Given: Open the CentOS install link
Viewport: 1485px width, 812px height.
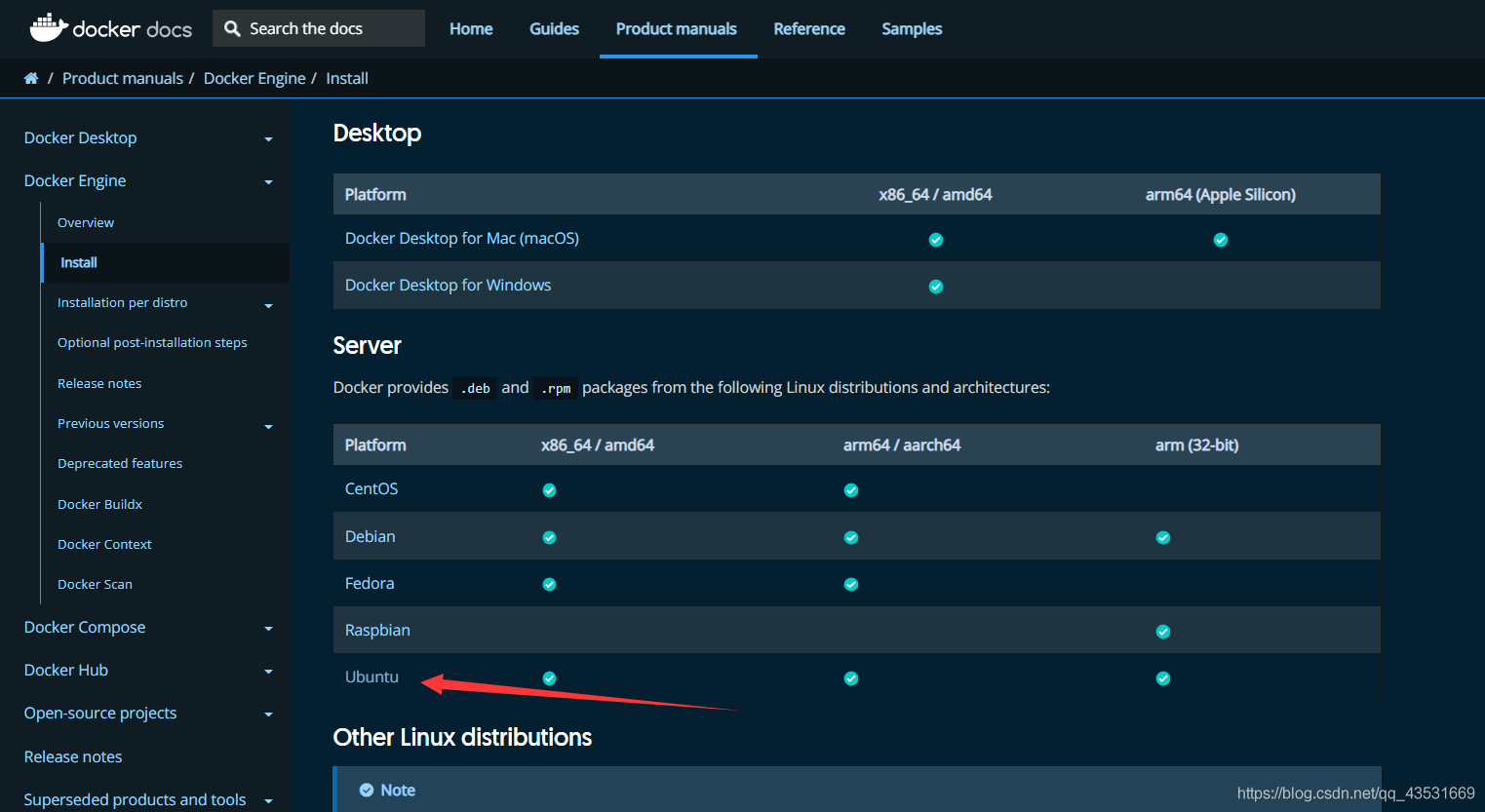Looking at the screenshot, I should click(x=371, y=488).
